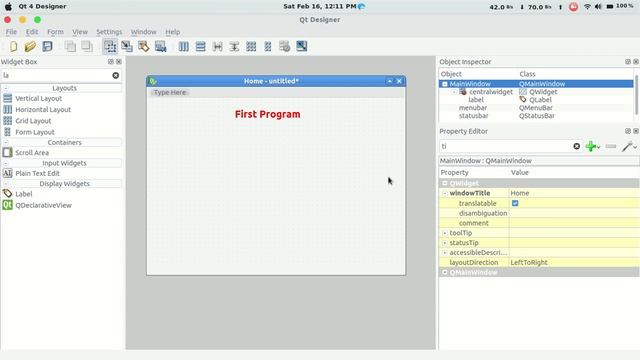The image size is (640, 360).
Task: Select the Edit Signals/Slots mode icon
Action: point(127,47)
